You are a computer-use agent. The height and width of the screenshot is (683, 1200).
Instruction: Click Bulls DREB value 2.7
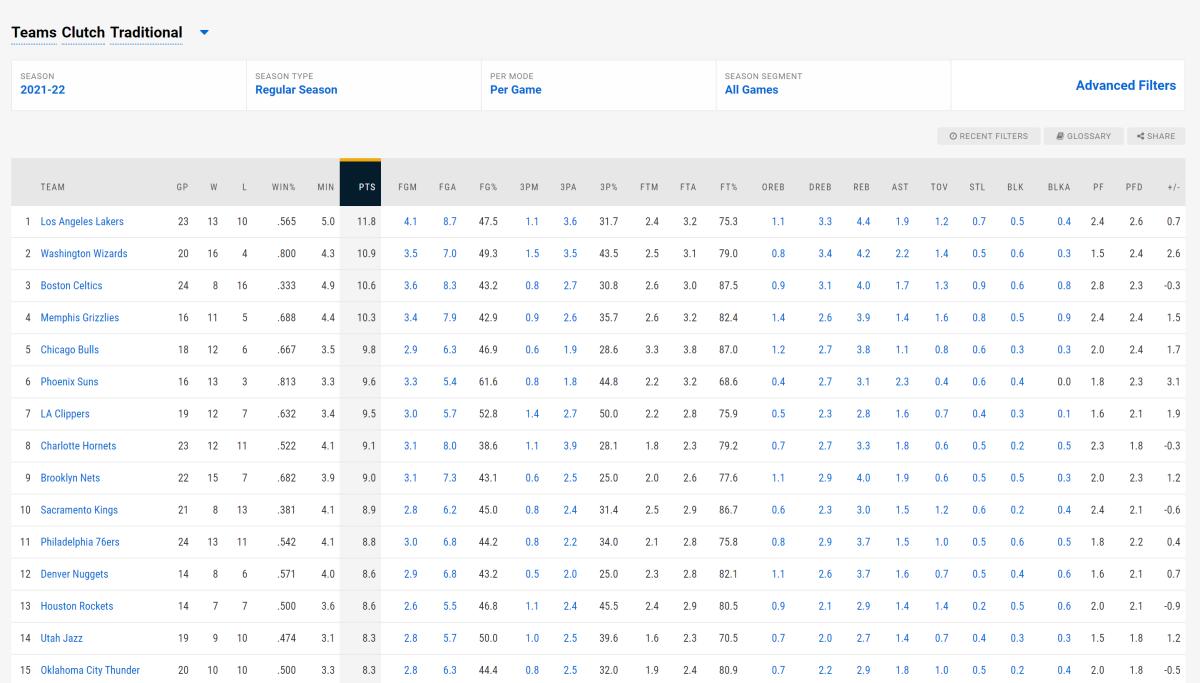pos(825,350)
